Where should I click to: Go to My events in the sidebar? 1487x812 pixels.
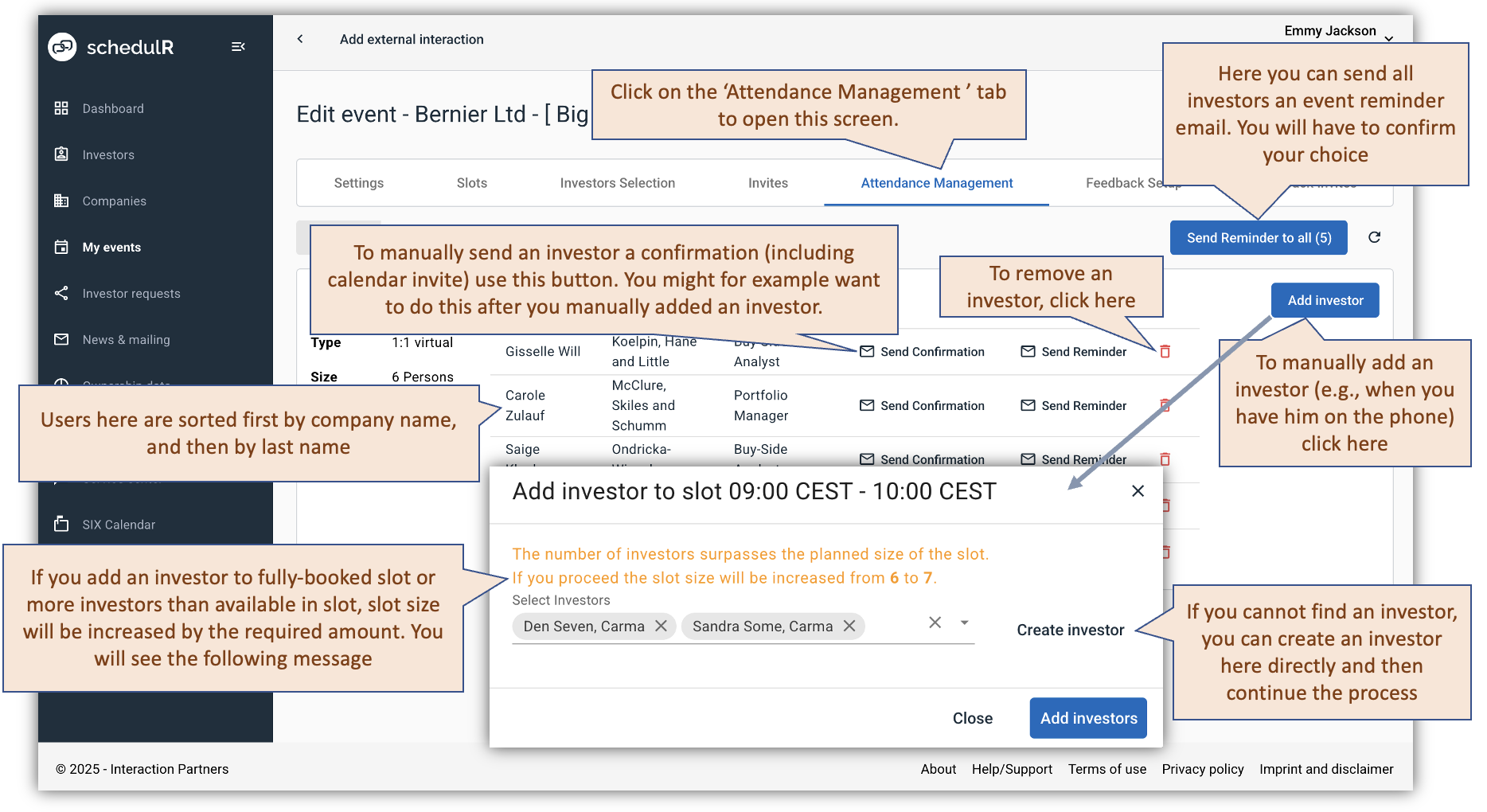(x=111, y=247)
